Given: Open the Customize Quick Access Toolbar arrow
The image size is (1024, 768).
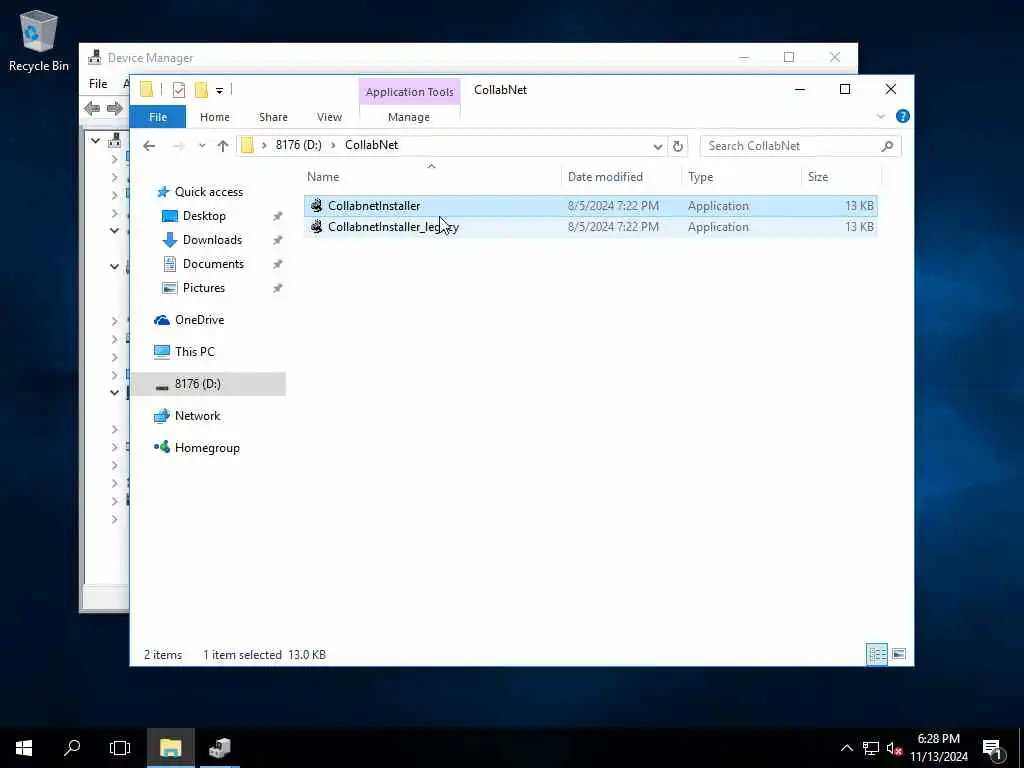Looking at the screenshot, I should point(219,91).
